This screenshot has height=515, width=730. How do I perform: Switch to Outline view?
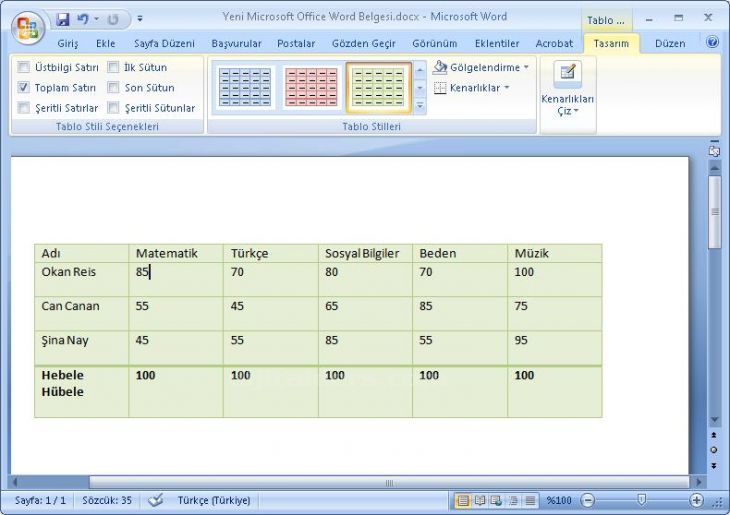[x=513, y=501]
